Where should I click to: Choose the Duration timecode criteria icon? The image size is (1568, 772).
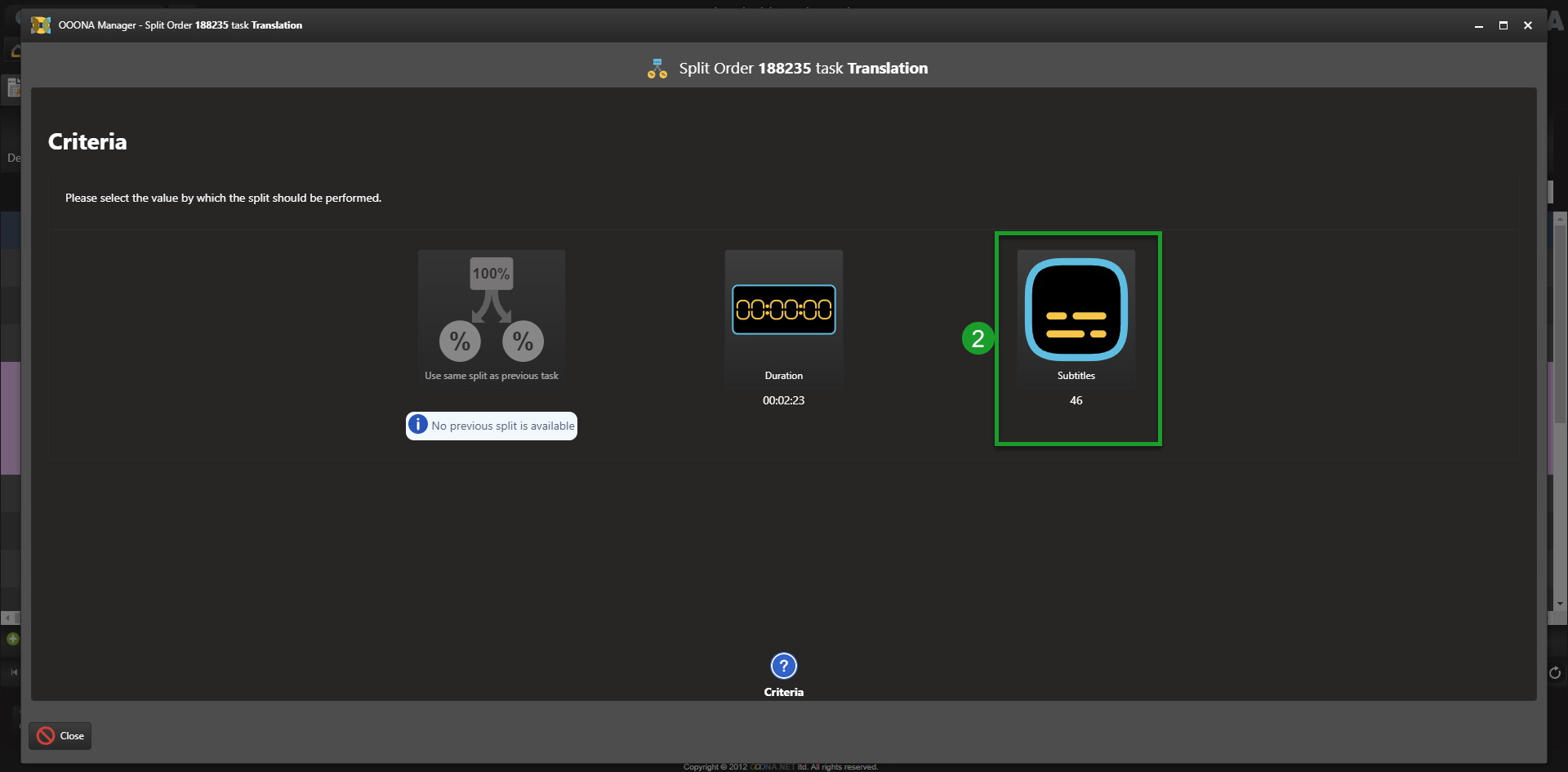tap(783, 310)
